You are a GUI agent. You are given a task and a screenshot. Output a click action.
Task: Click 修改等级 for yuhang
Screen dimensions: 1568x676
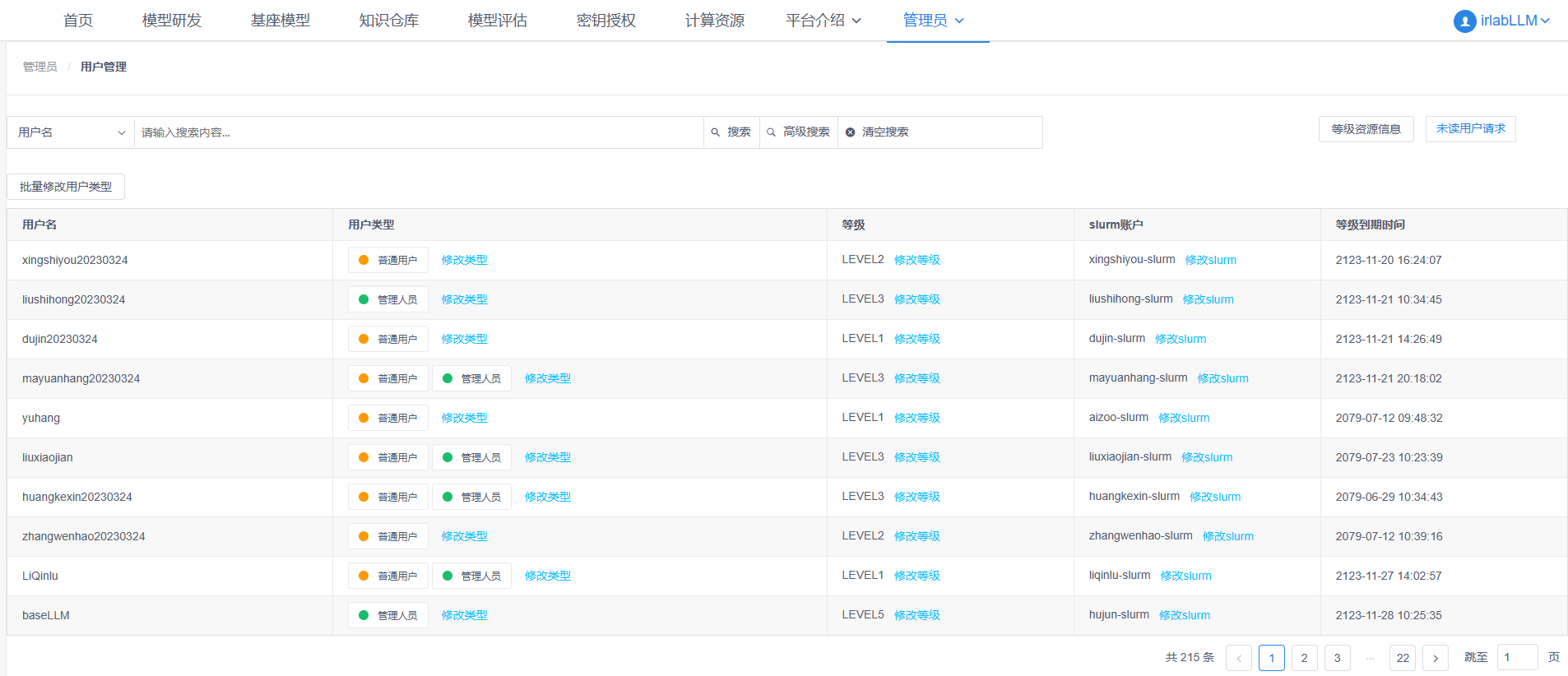pos(917,418)
